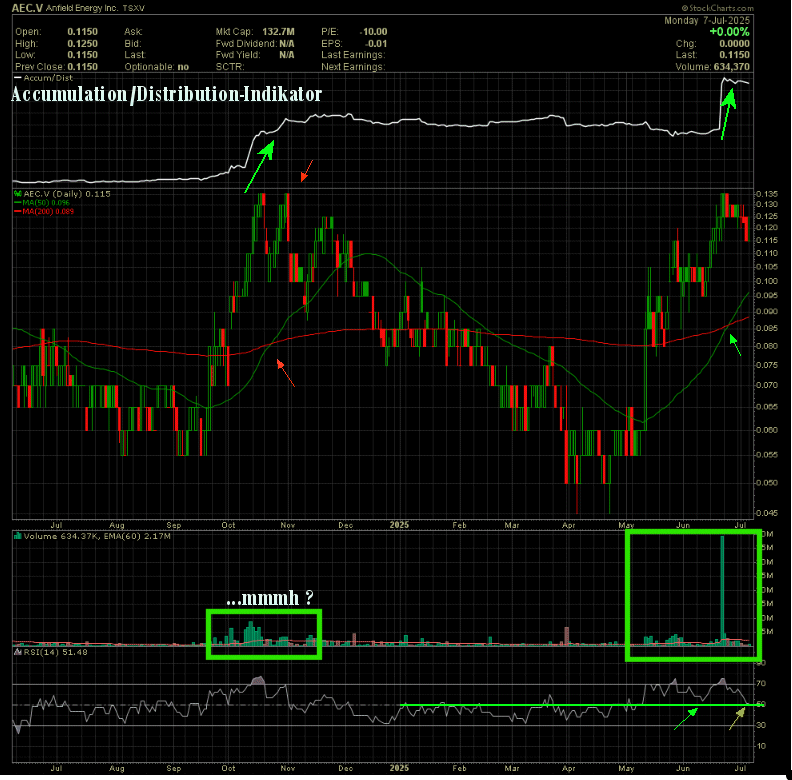Click the 0.070 price axis label
Viewport: 792px width, 780px height.
coord(767,385)
